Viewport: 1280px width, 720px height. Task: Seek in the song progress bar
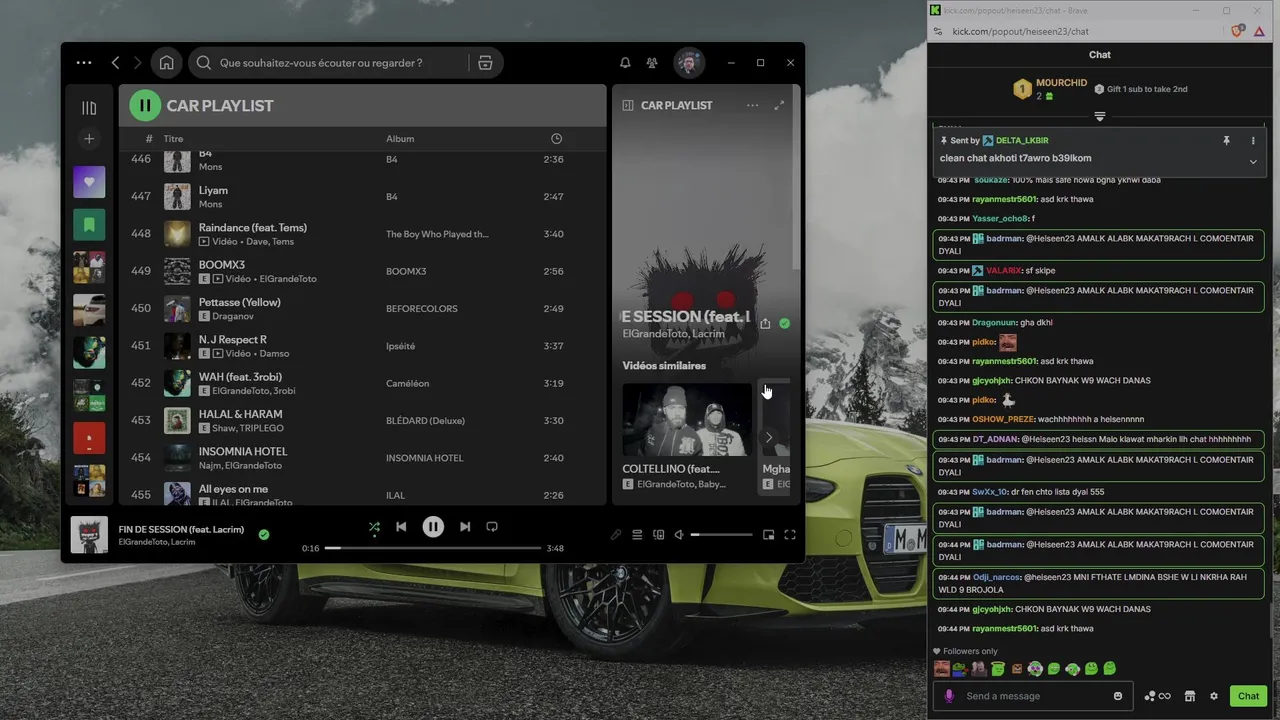tap(433, 548)
